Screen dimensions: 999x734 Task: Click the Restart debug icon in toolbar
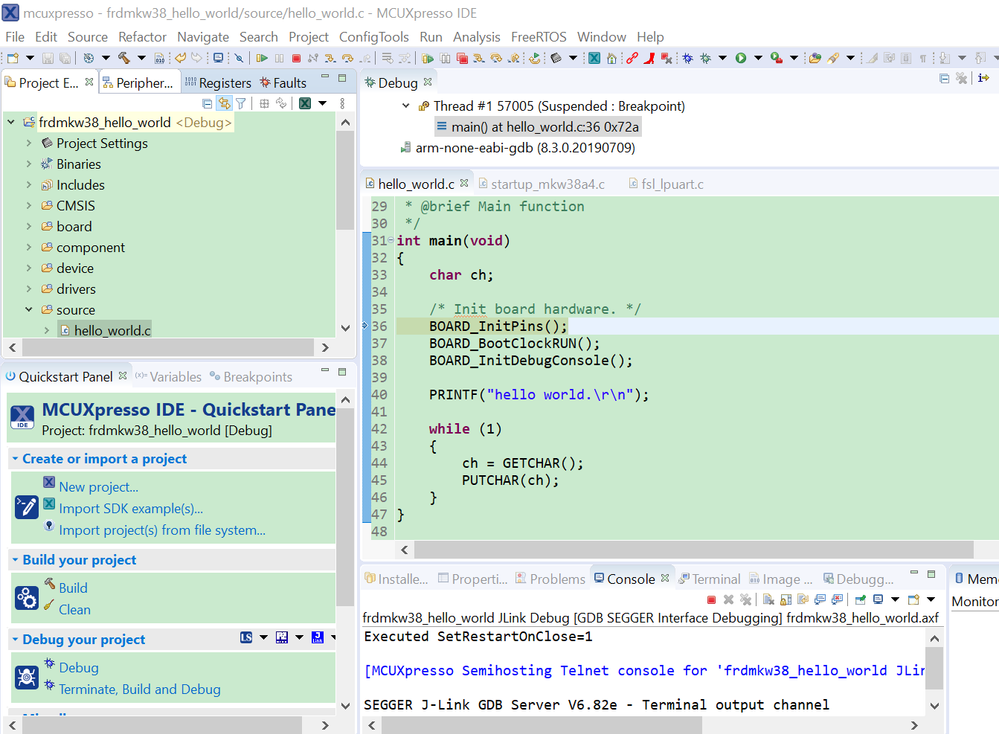[534, 58]
